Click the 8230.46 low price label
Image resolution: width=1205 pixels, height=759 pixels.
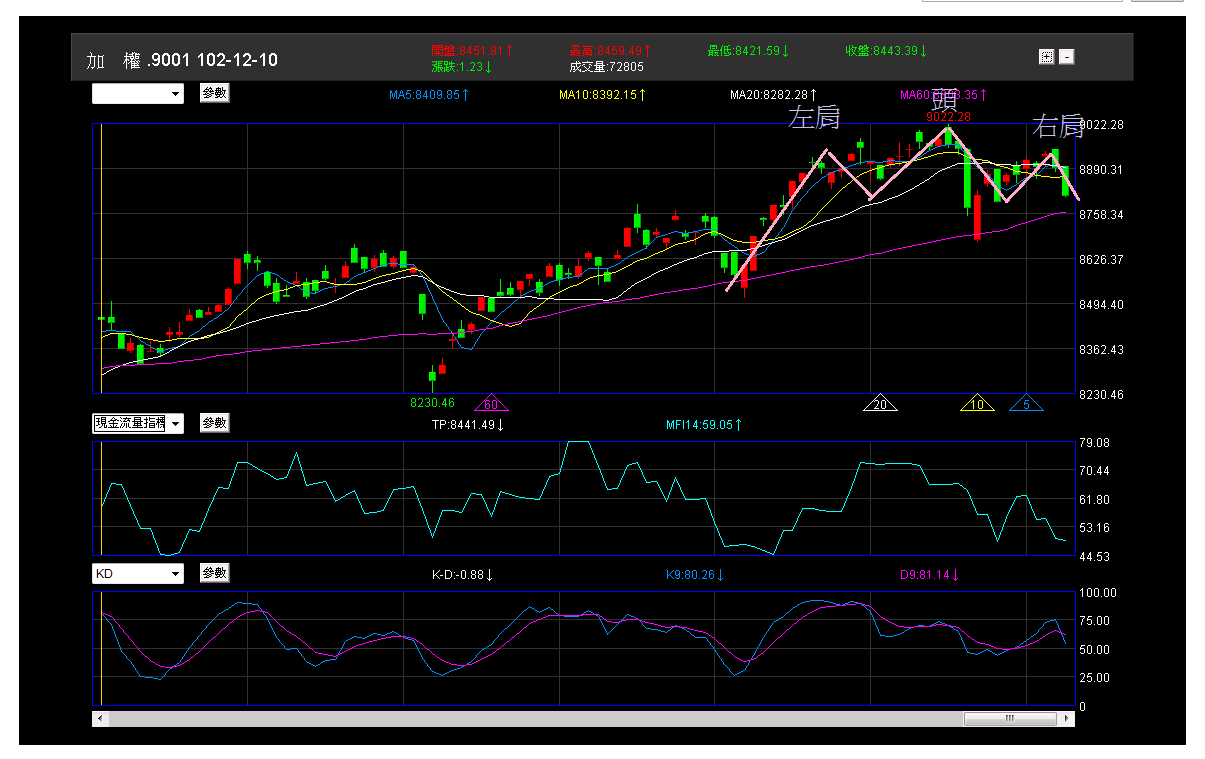[432, 403]
